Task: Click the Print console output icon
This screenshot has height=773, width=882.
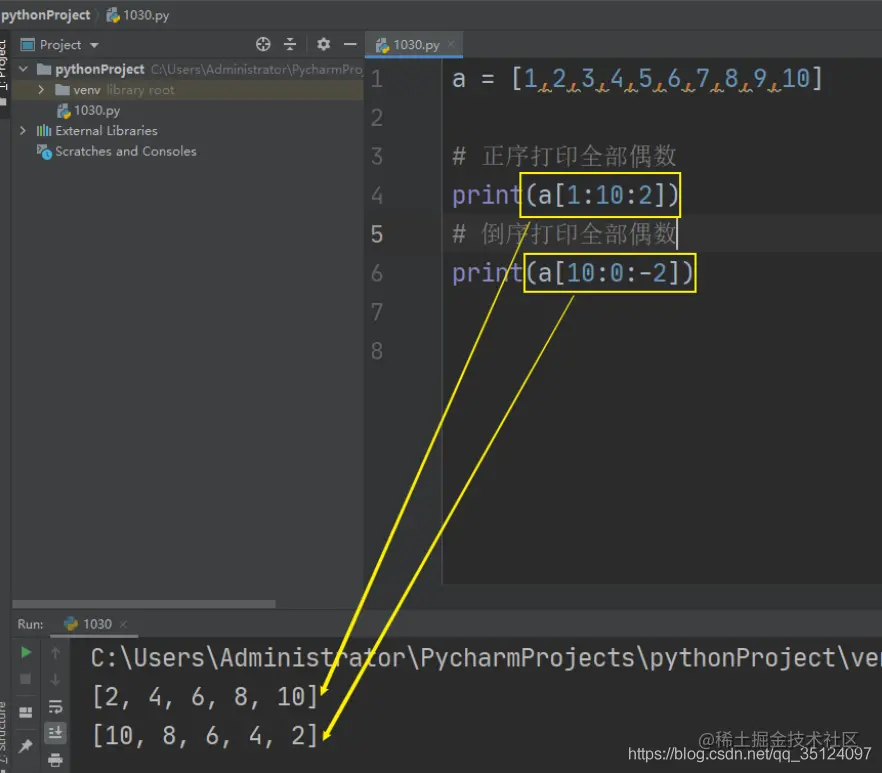Action: [x=55, y=760]
